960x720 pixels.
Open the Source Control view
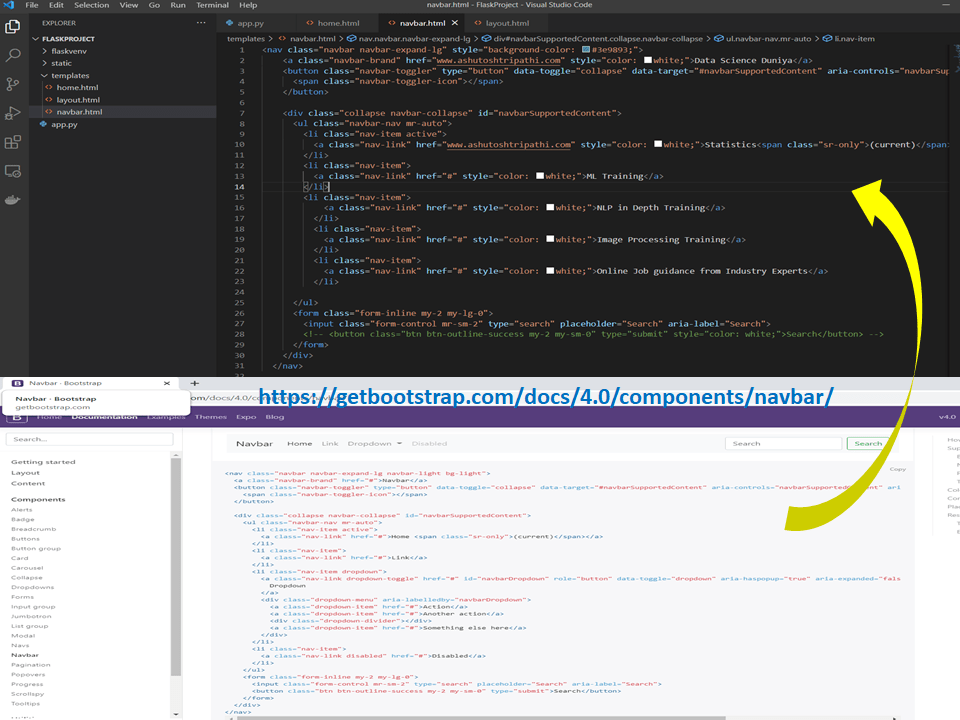(x=14, y=85)
